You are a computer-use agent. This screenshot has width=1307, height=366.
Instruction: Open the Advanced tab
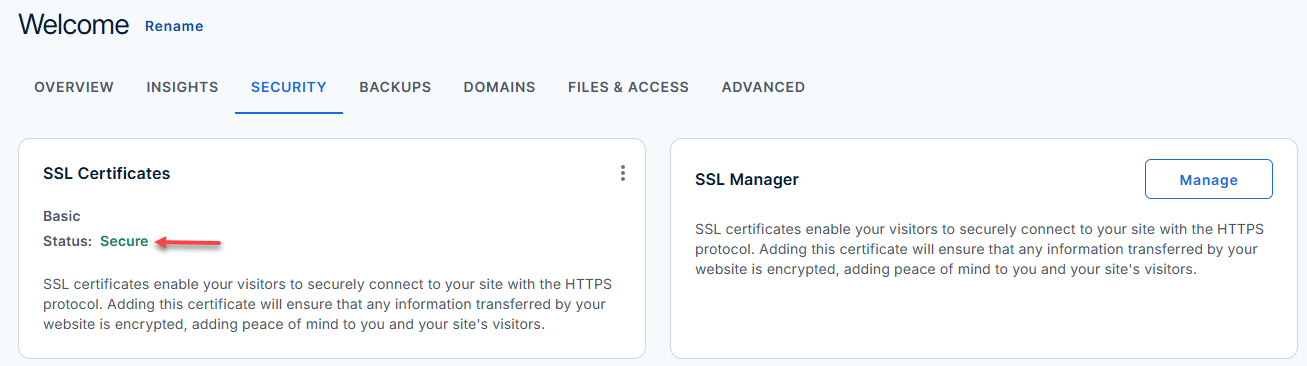(x=763, y=87)
